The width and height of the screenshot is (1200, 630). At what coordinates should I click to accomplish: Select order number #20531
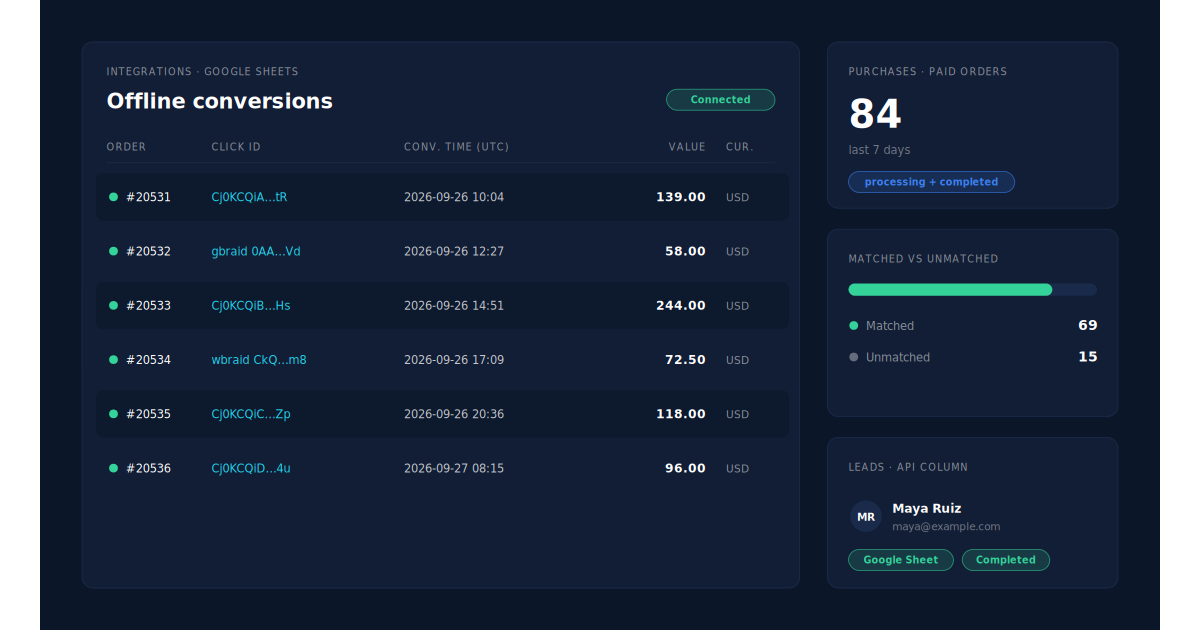149,197
